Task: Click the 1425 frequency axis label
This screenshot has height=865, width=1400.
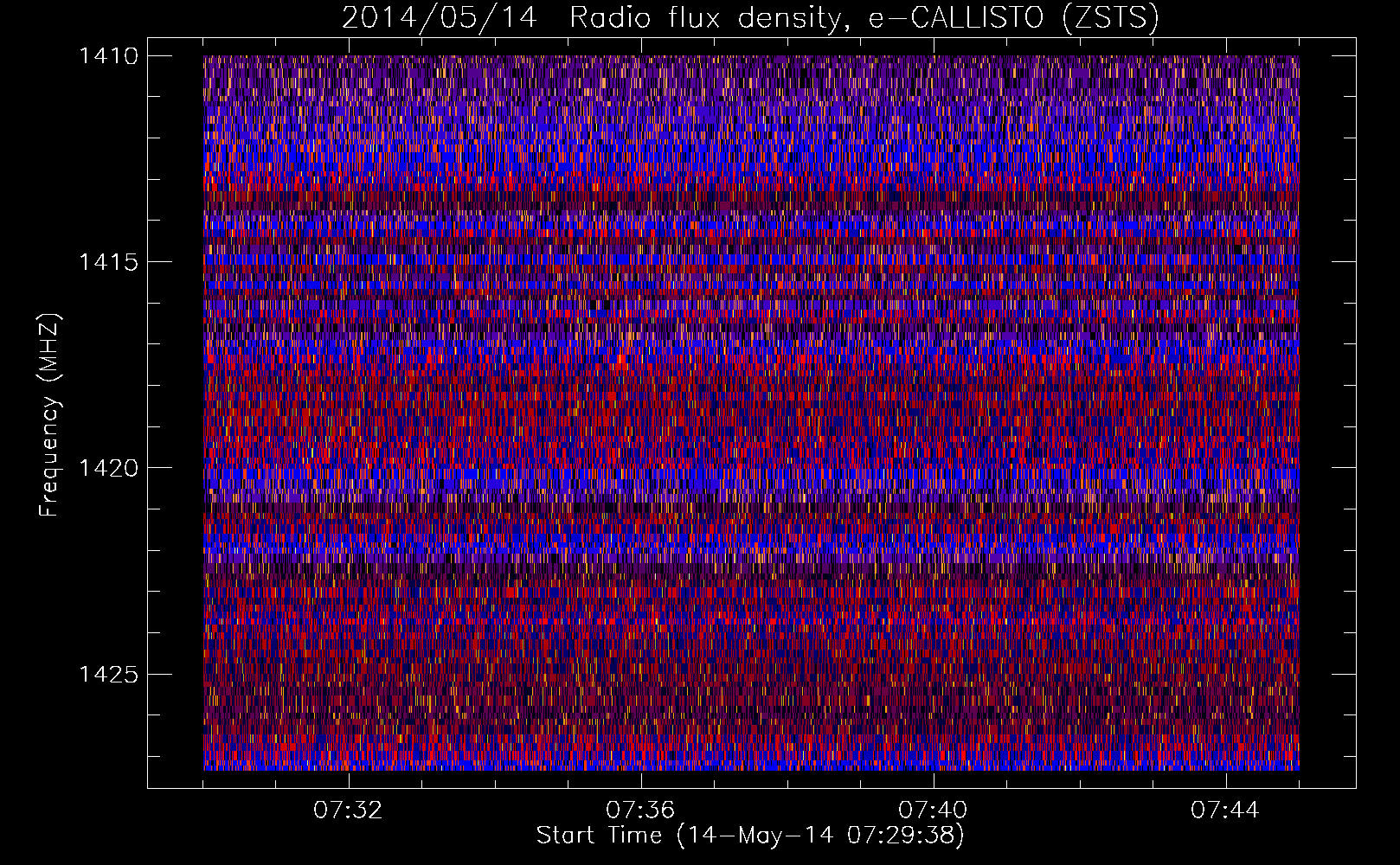Action: coord(108,674)
